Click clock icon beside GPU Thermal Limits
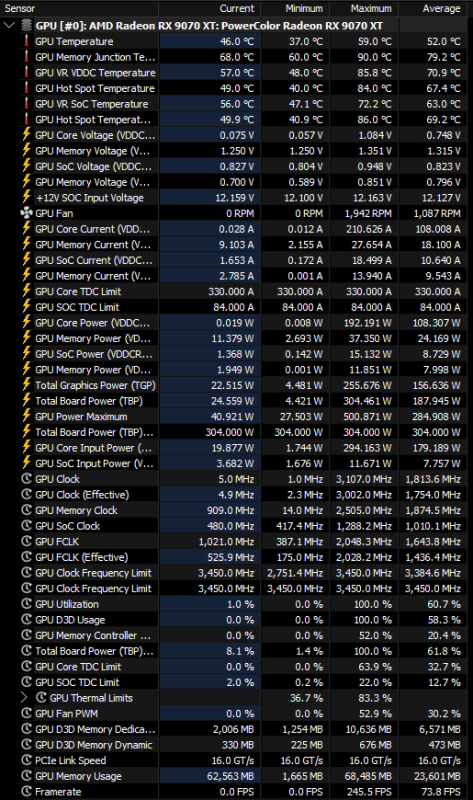This screenshot has width=473, height=800. pos(42,697)
